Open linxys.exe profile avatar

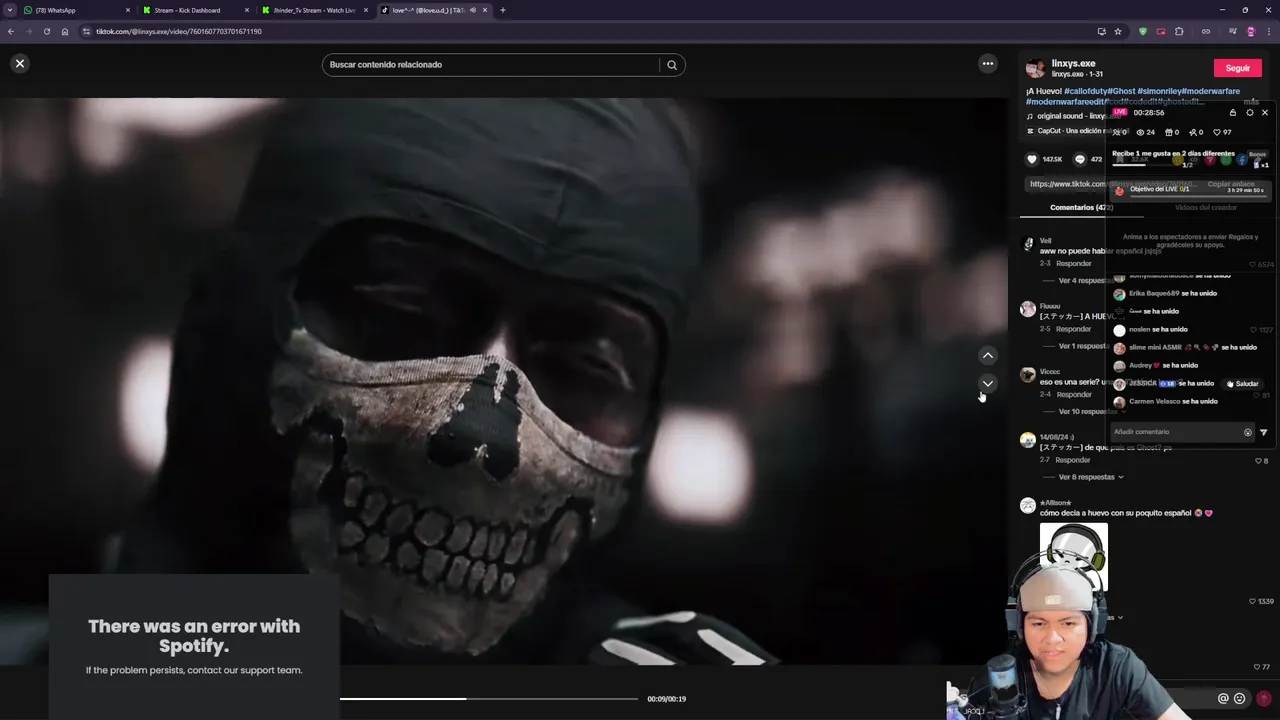[x=1036, y=68]
